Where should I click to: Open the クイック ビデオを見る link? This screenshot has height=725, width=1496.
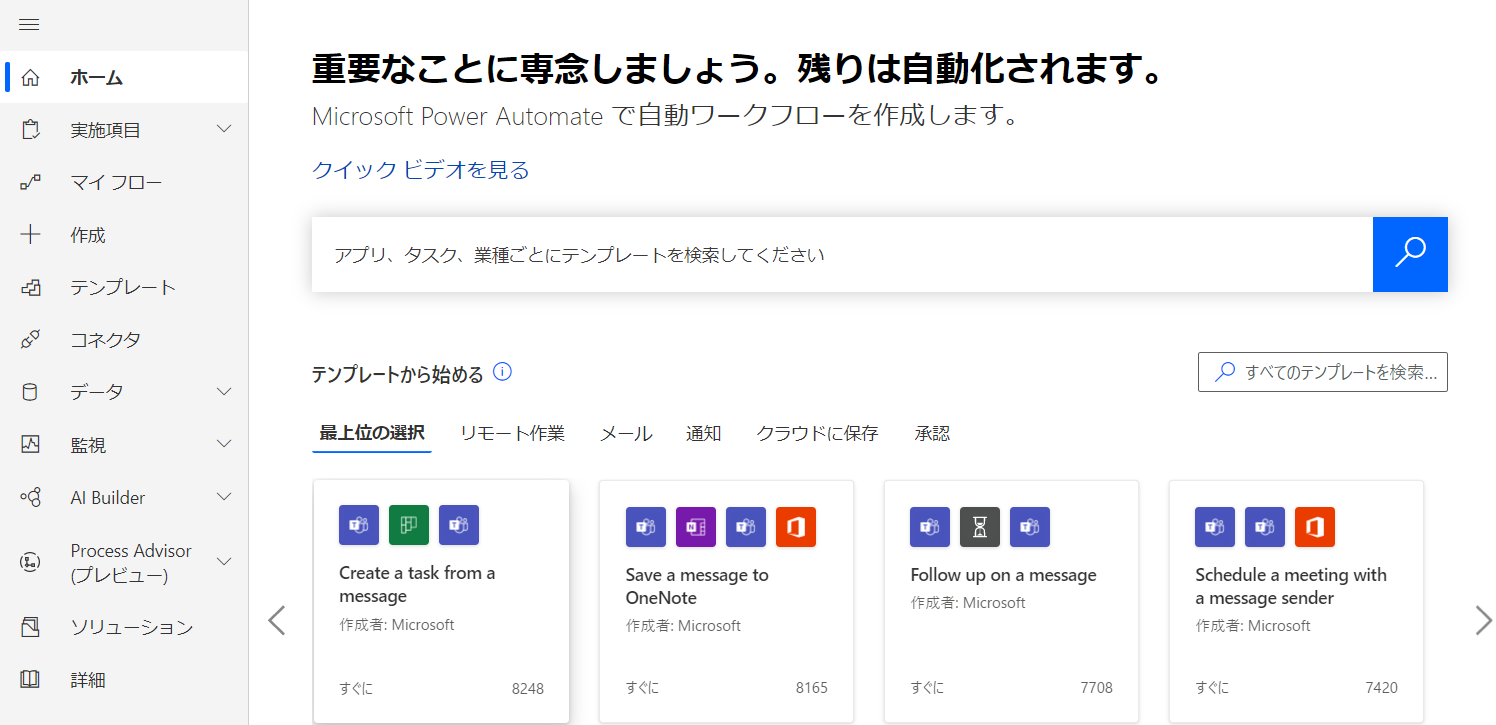(421, 170)
